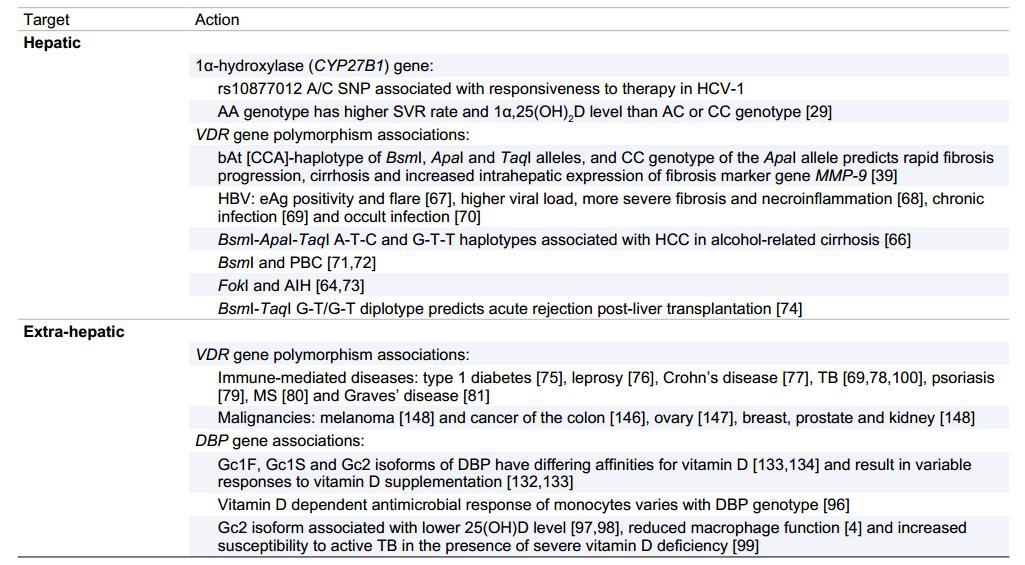
Task: Click the '1α-hydroxylase (CYP27B1) gene' subheading
Action: (314, 66)
